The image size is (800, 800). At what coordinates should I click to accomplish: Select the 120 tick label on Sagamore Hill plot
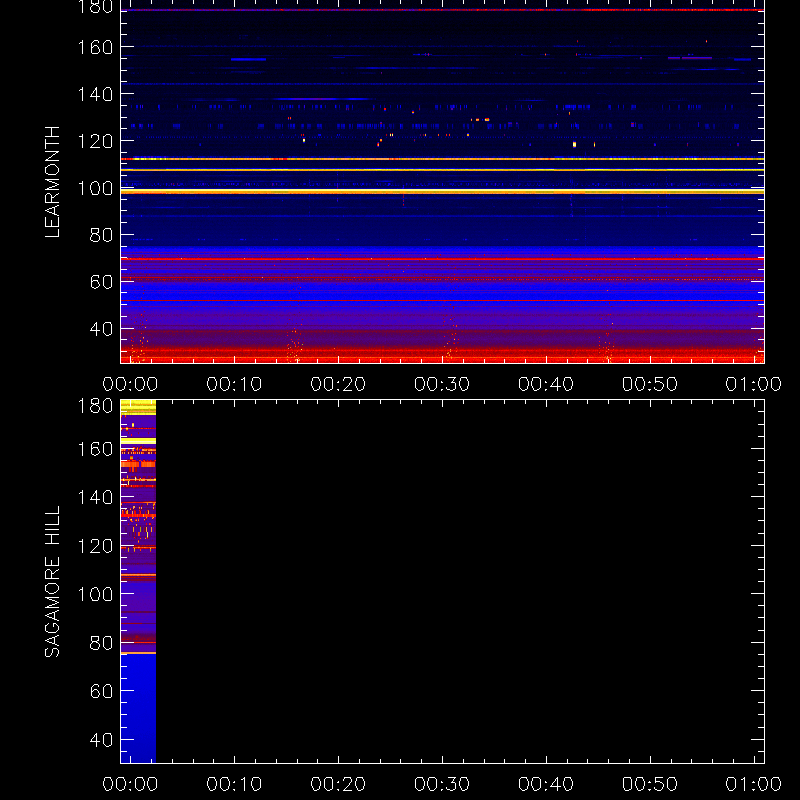[95, 546]
